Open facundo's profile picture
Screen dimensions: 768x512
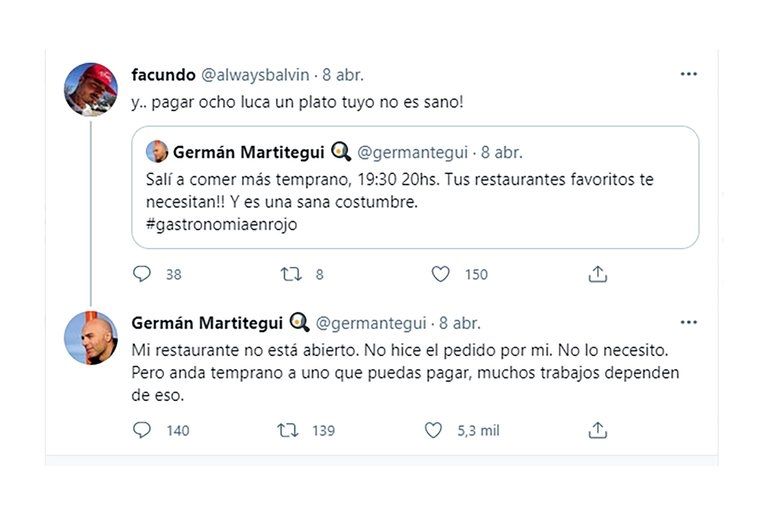(91, 89)
